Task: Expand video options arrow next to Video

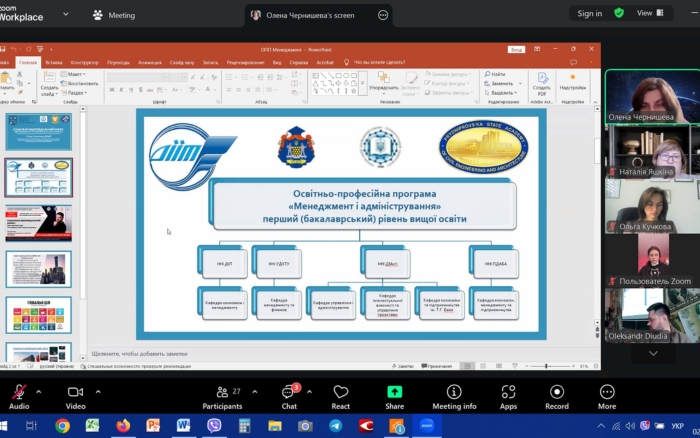Action: [x=95, y=391]
